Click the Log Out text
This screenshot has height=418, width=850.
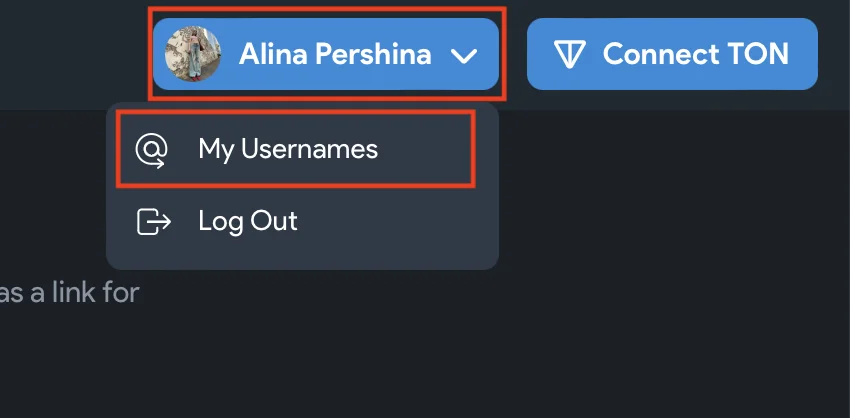pos(248,221)
